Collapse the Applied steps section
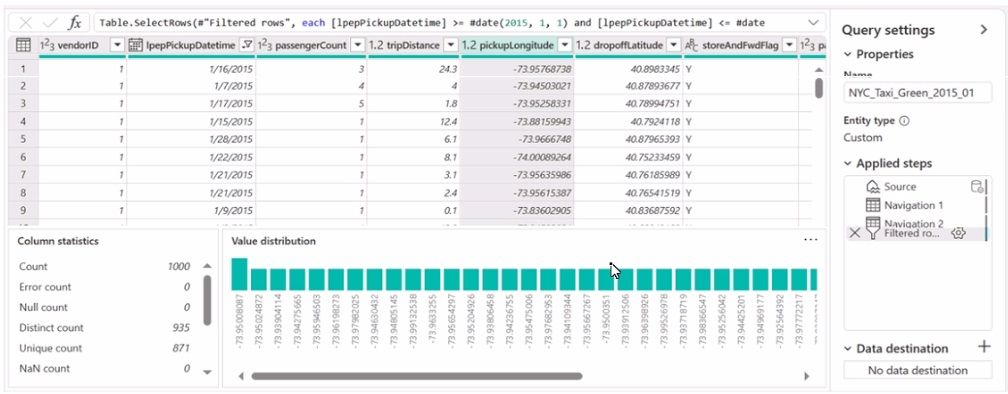Screen dimensions: 1008x394 coord(847,164)
